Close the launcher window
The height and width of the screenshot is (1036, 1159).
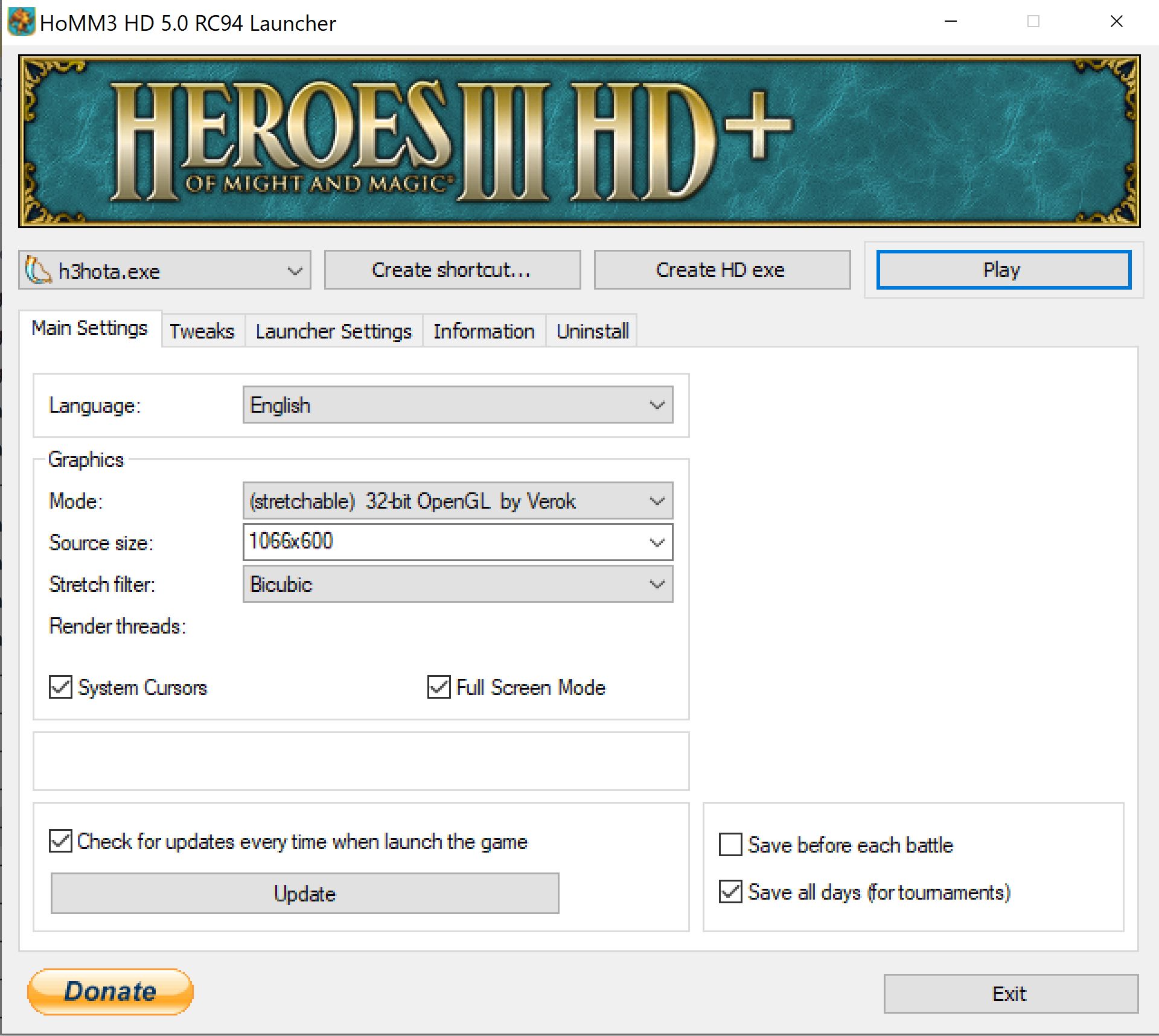(1116, 22)
